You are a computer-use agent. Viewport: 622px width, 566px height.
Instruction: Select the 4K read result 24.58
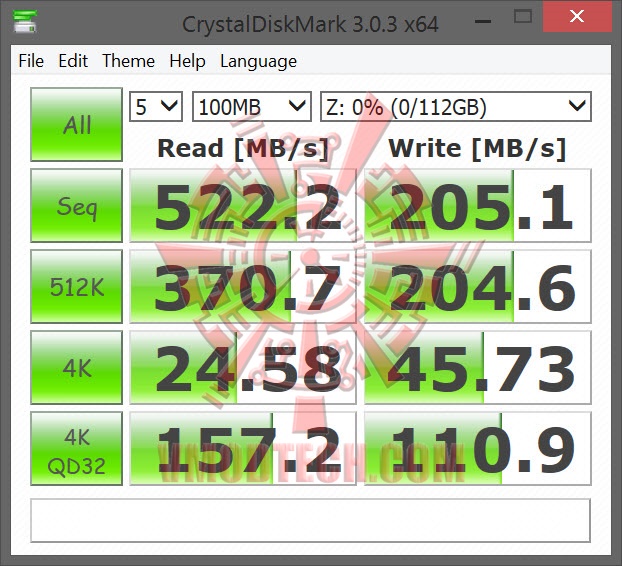click(x=243, y=368)
